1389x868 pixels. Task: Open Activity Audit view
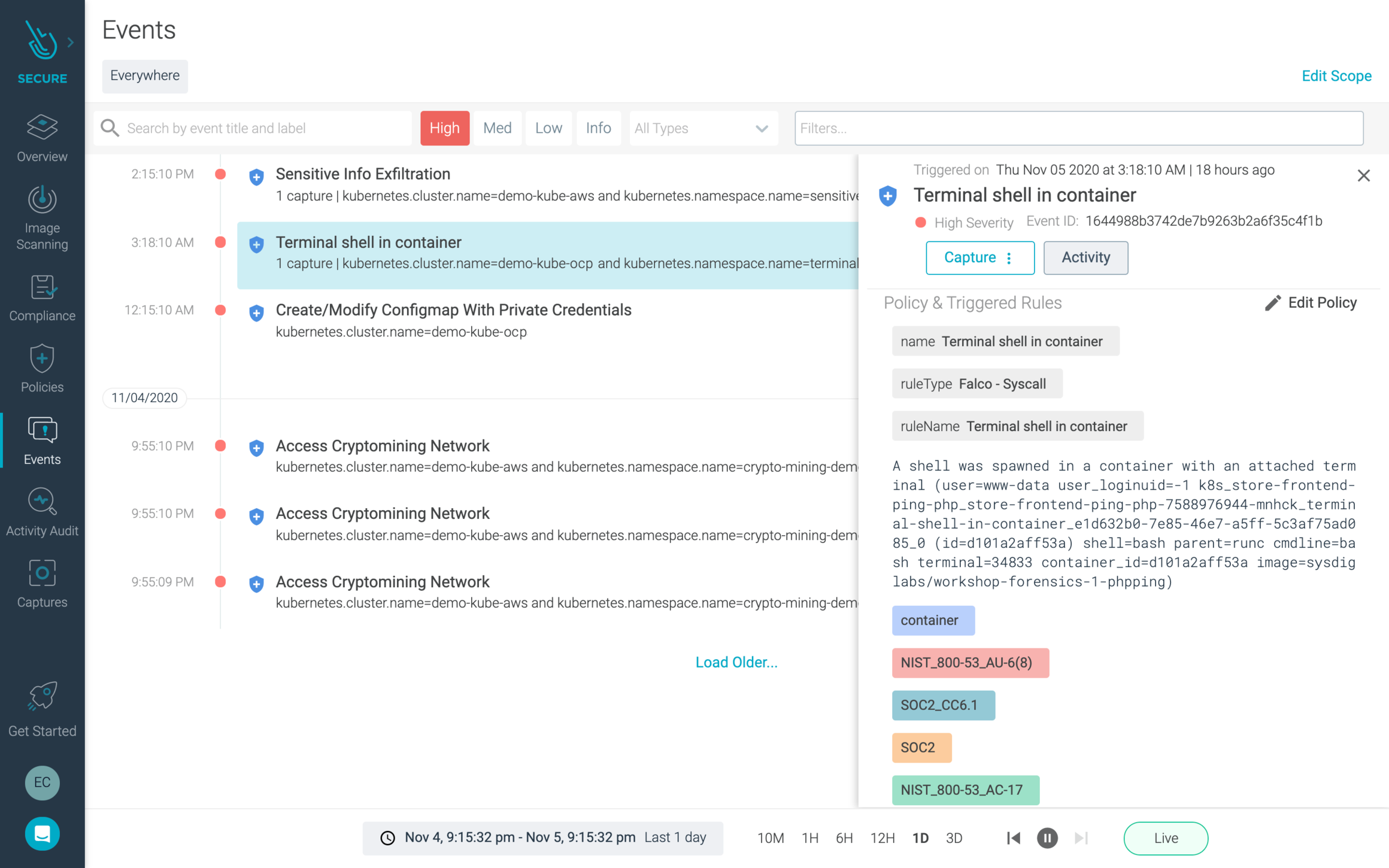point(42,512)
